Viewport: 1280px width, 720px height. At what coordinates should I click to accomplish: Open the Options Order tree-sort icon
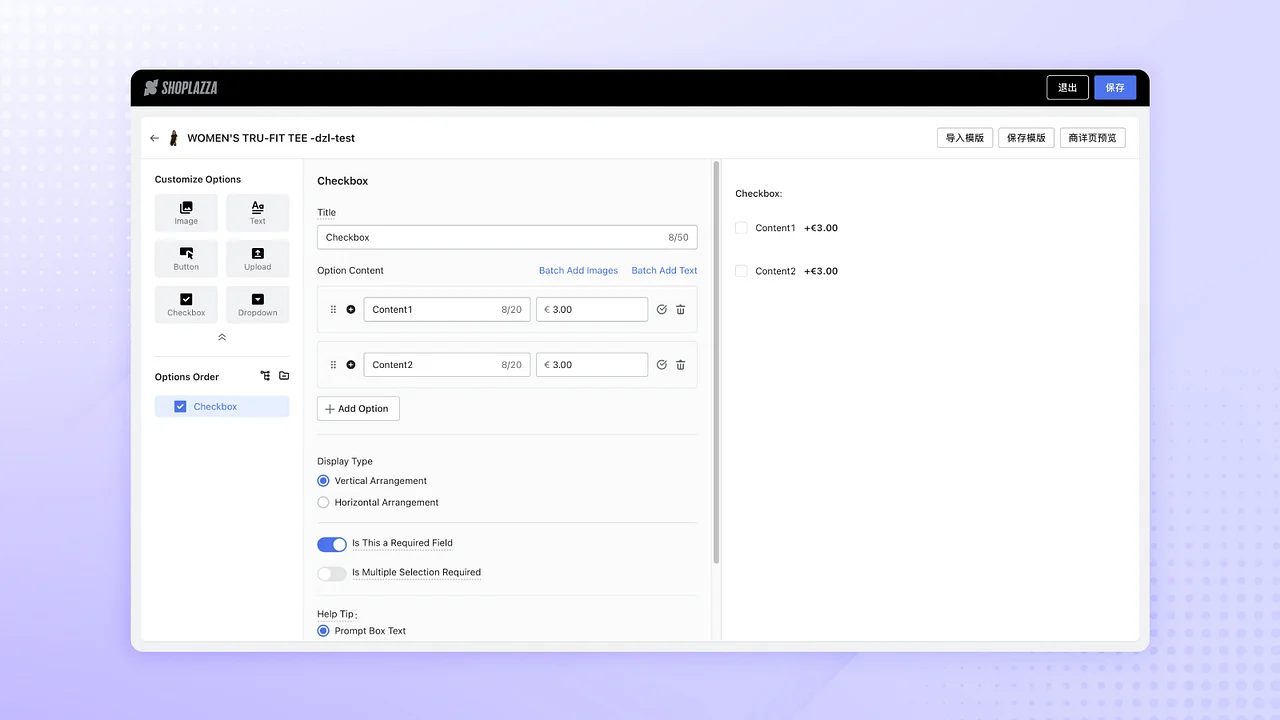coord(264,375)
